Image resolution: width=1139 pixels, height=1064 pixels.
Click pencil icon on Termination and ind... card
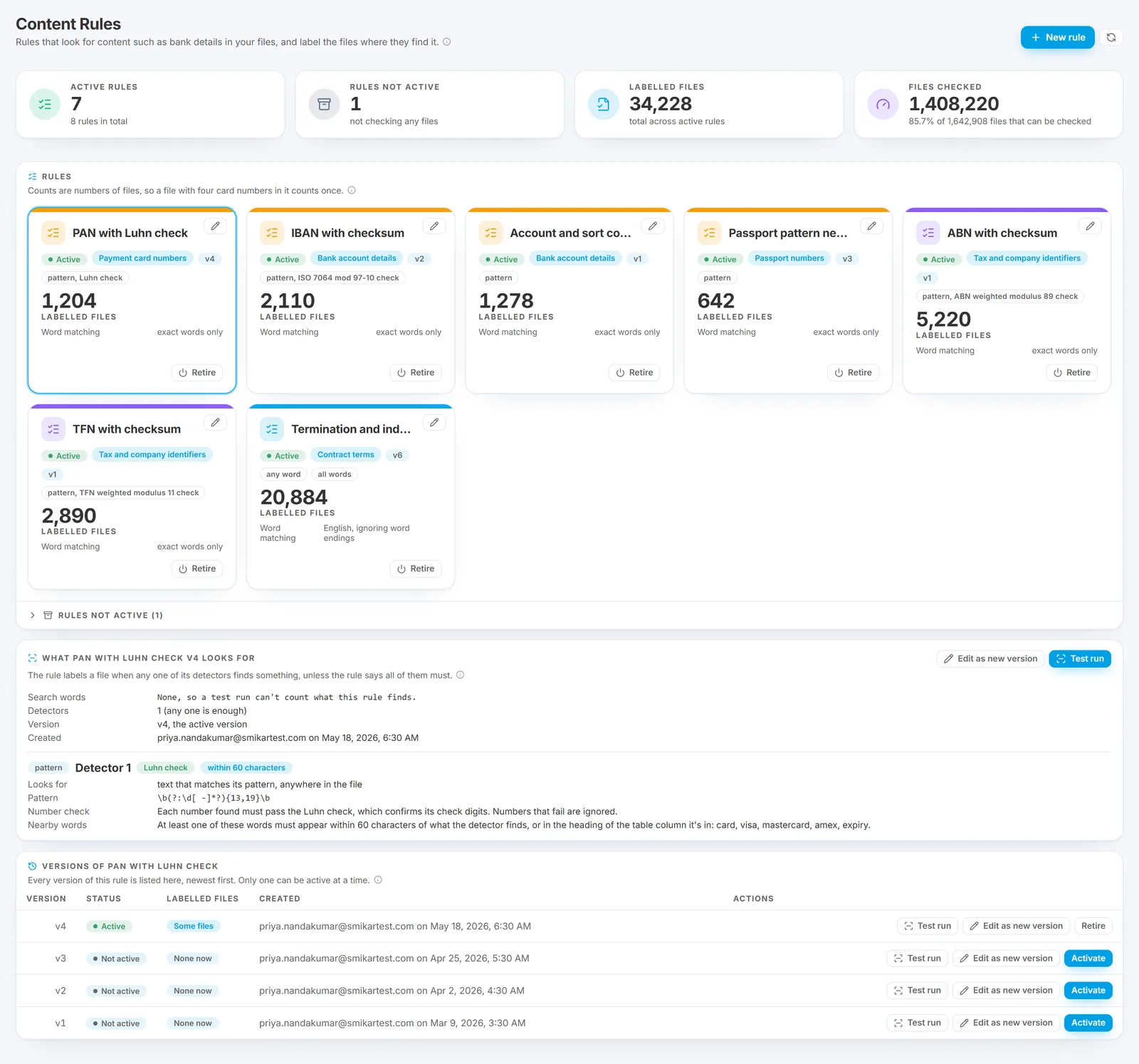(x=434, y=423)
